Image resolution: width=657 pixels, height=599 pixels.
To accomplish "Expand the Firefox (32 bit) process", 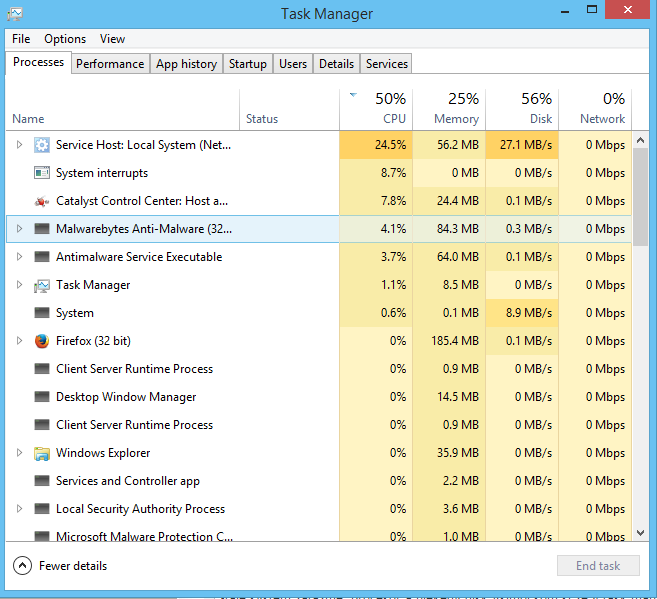I will 19,341.
